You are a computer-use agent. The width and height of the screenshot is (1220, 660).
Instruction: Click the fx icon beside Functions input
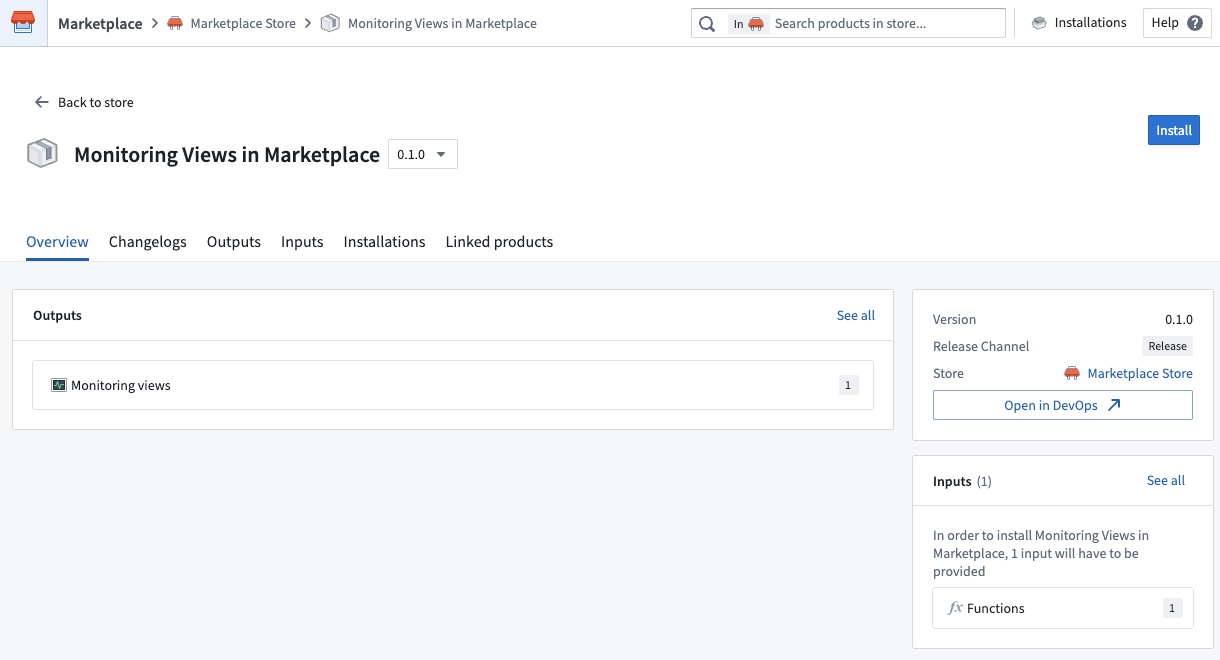click(954, 607)
